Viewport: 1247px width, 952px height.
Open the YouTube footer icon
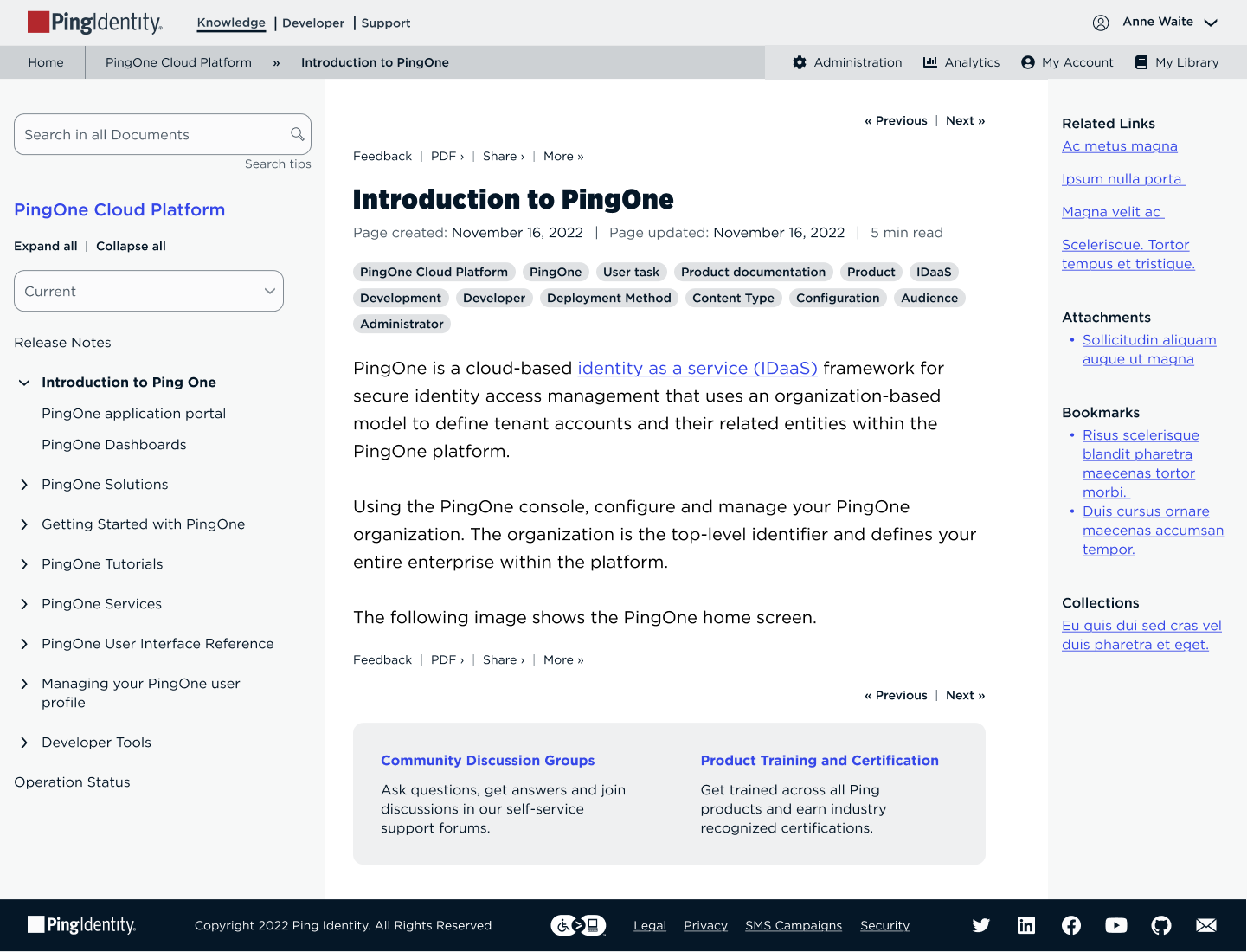point(1115,925)
